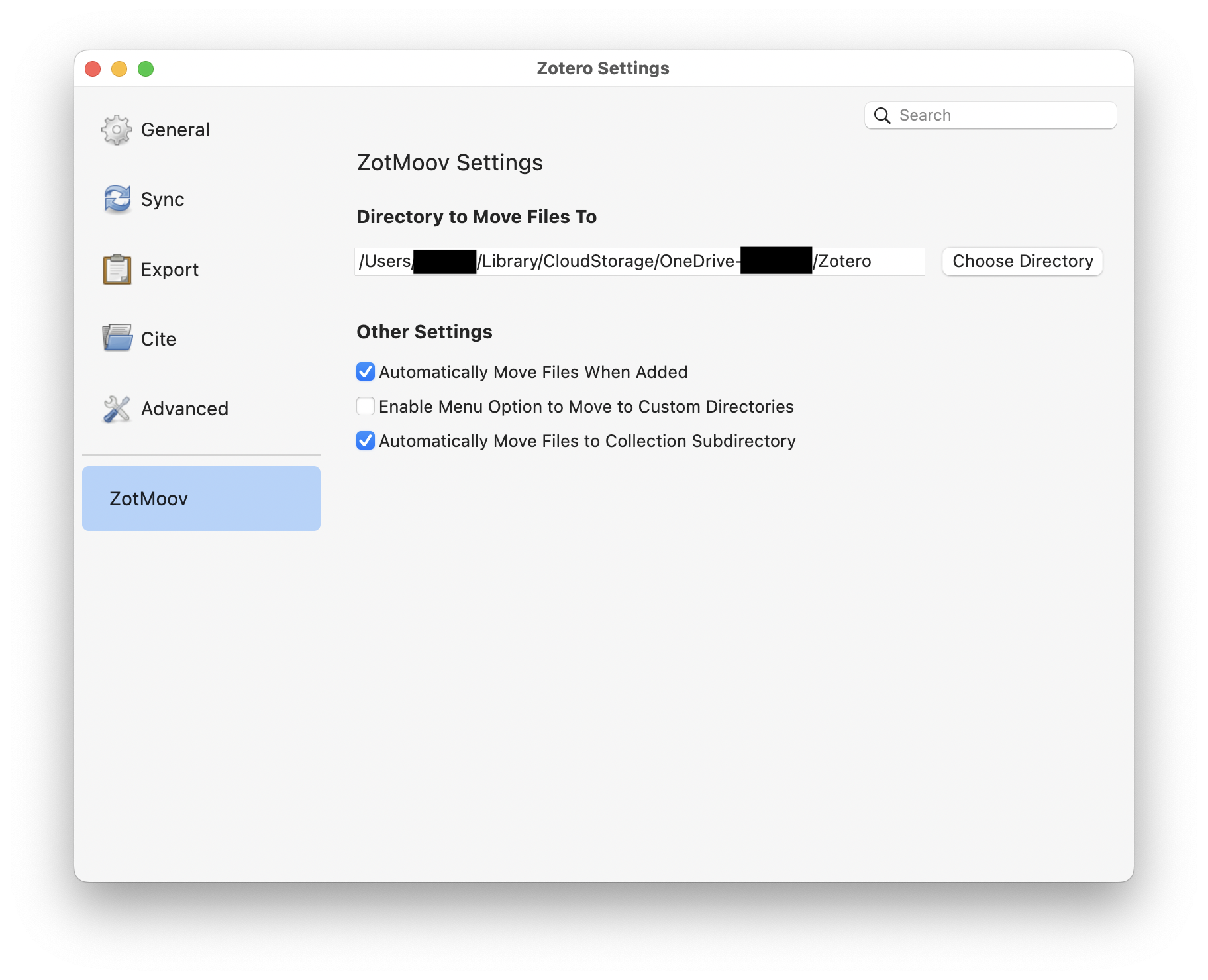Open the Cite folder icon
This screenshot has height=980, width=1208.
pyautogui.click(x=117, y=338)
